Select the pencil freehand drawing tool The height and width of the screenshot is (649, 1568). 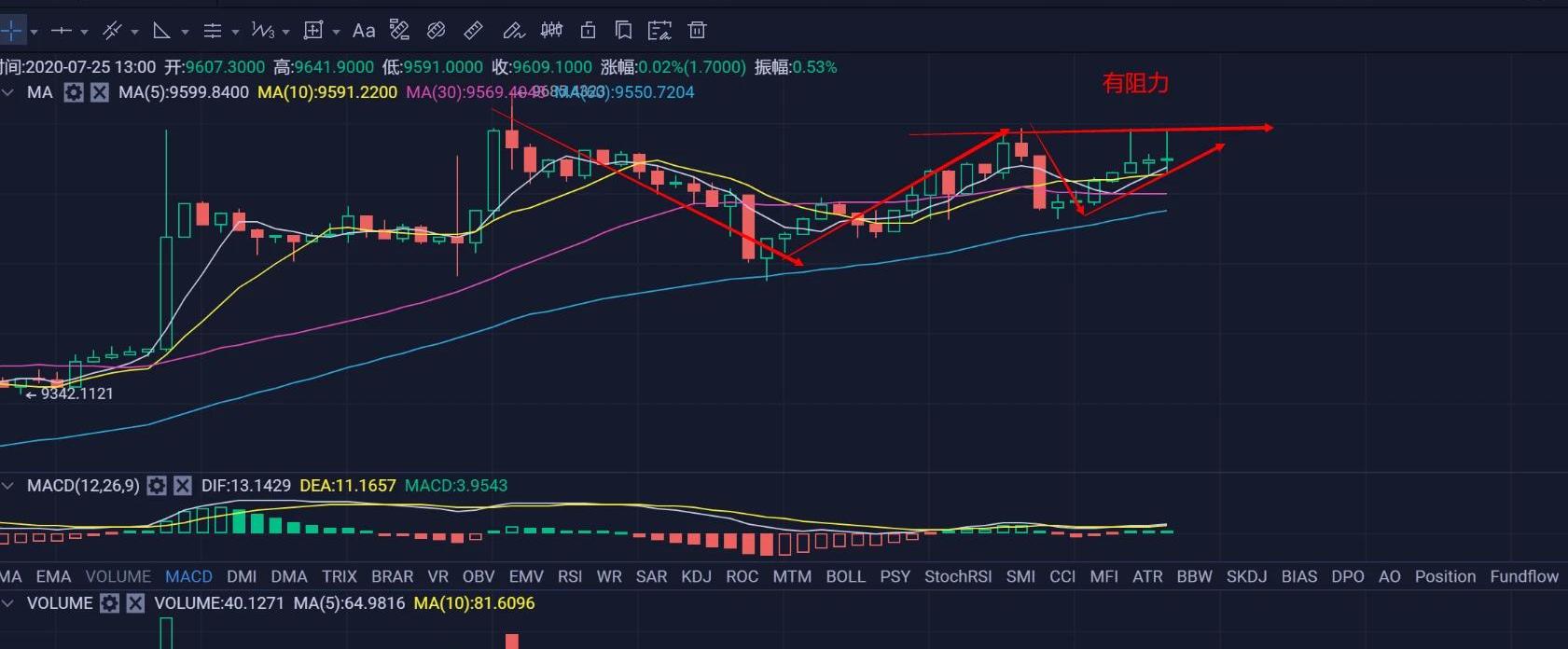coord(513,31)
